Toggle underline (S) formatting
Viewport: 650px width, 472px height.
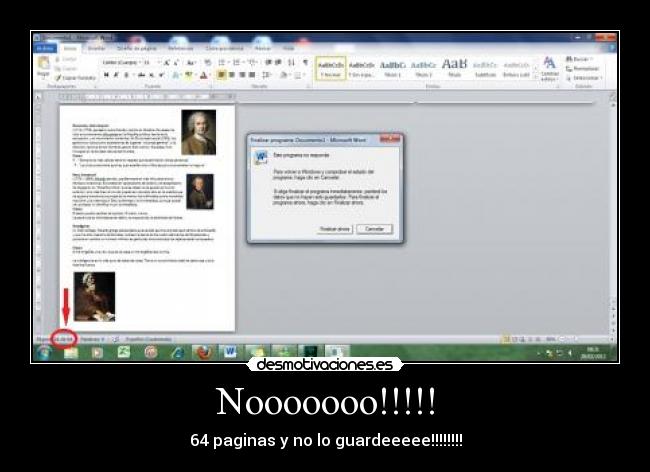[x=126, y=75]
